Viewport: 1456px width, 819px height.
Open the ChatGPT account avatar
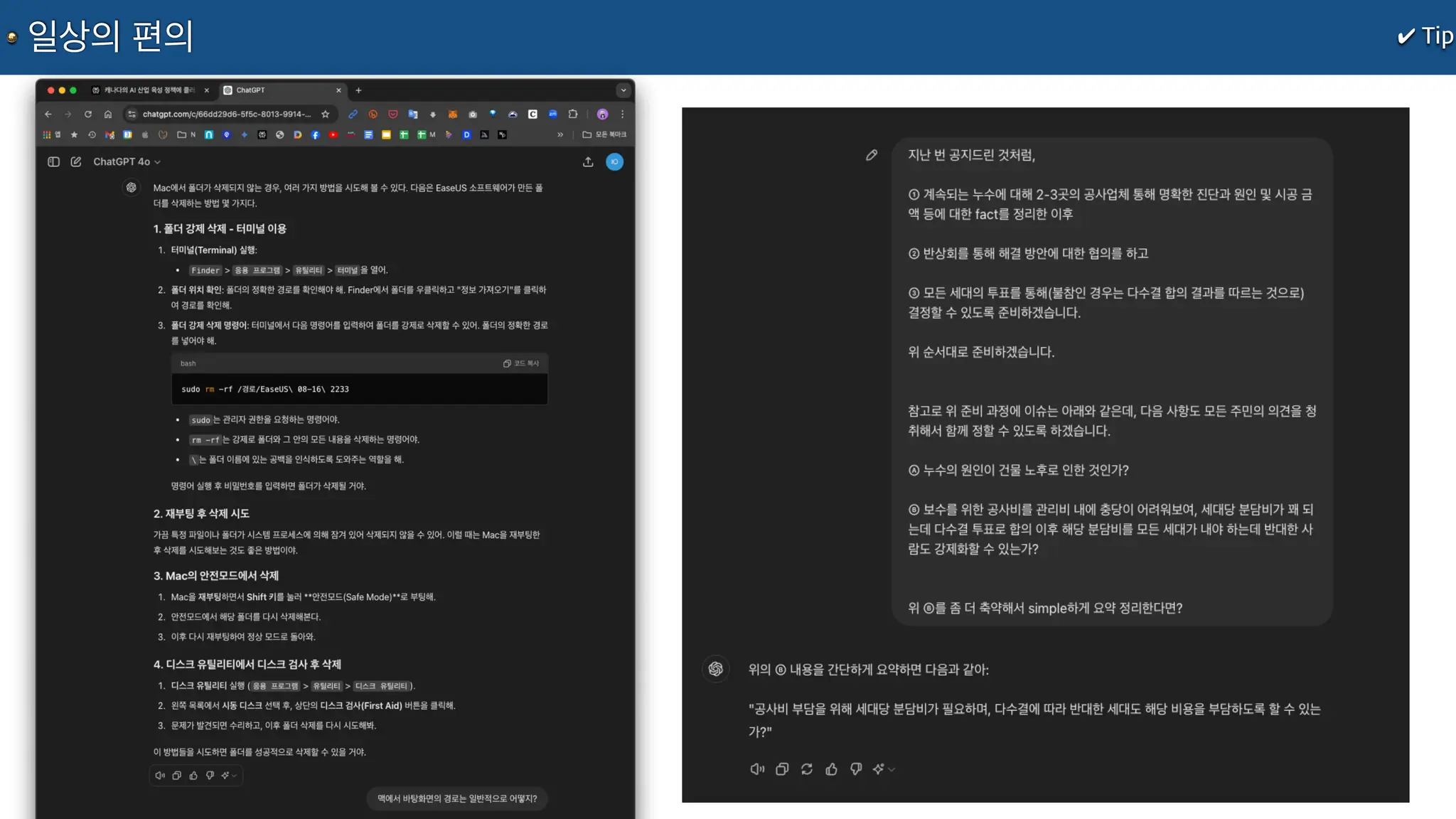point(614,161)
